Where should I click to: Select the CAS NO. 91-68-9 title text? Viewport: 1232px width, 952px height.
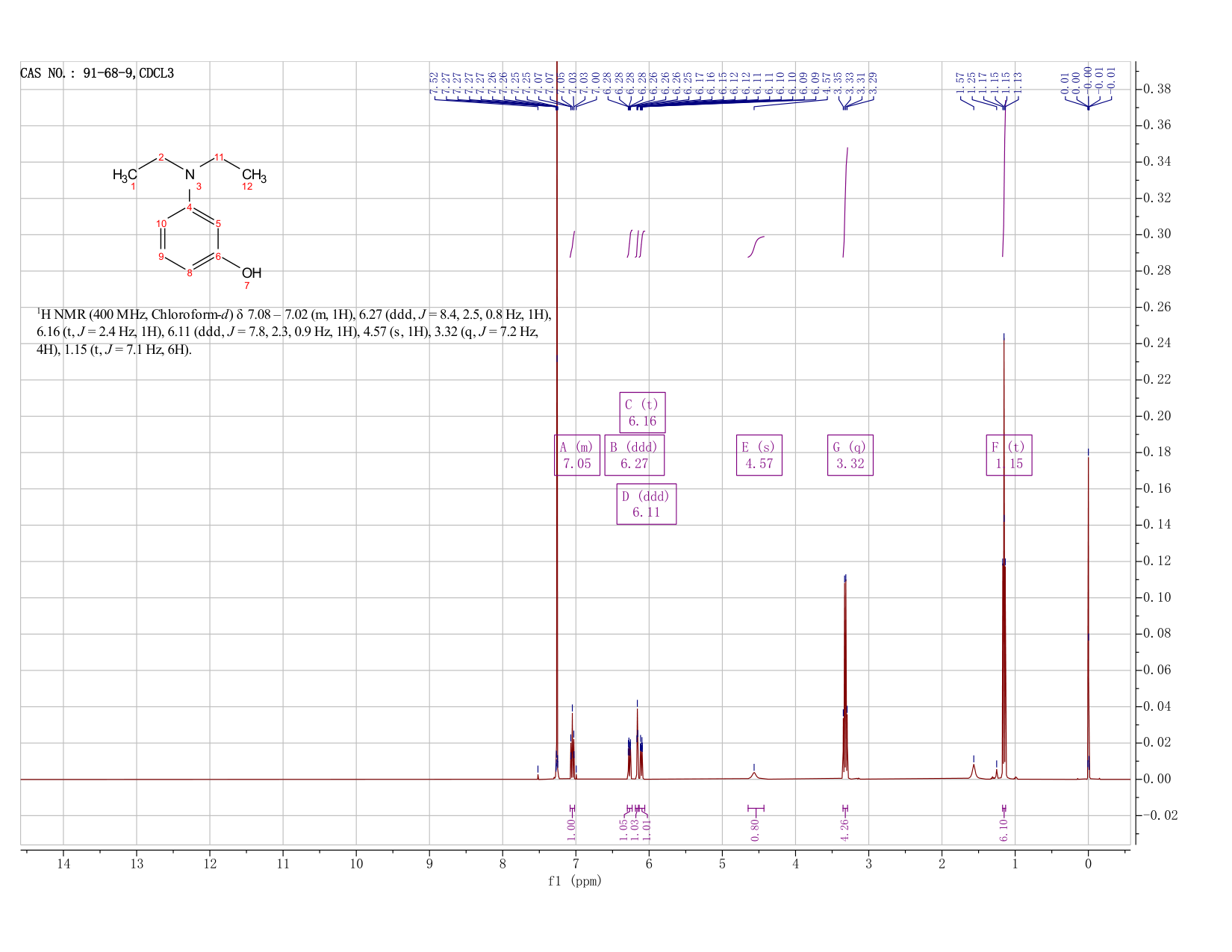point(97,74)
